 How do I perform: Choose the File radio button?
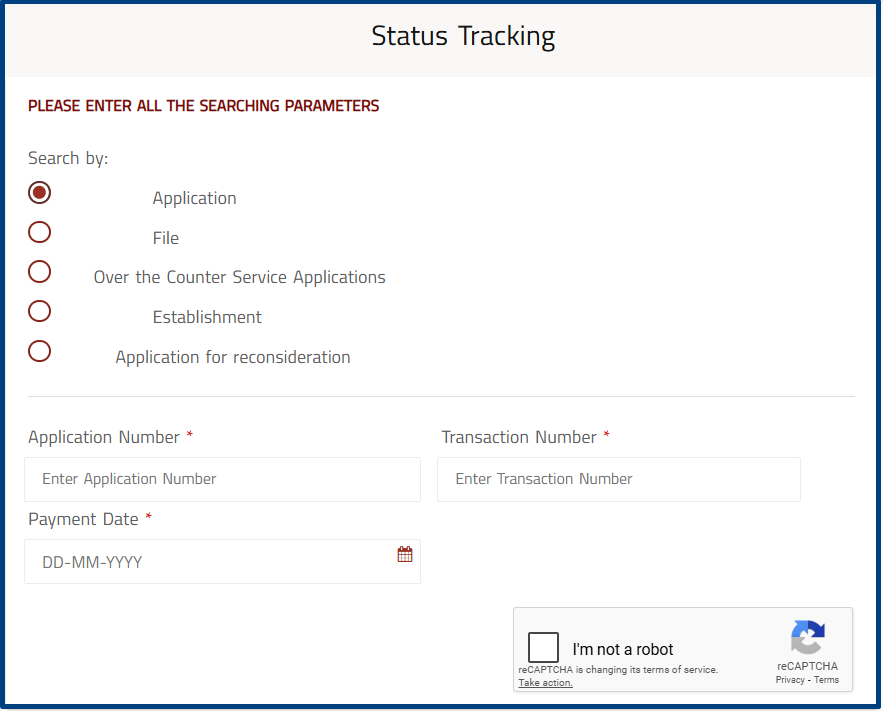pos(39,232)
